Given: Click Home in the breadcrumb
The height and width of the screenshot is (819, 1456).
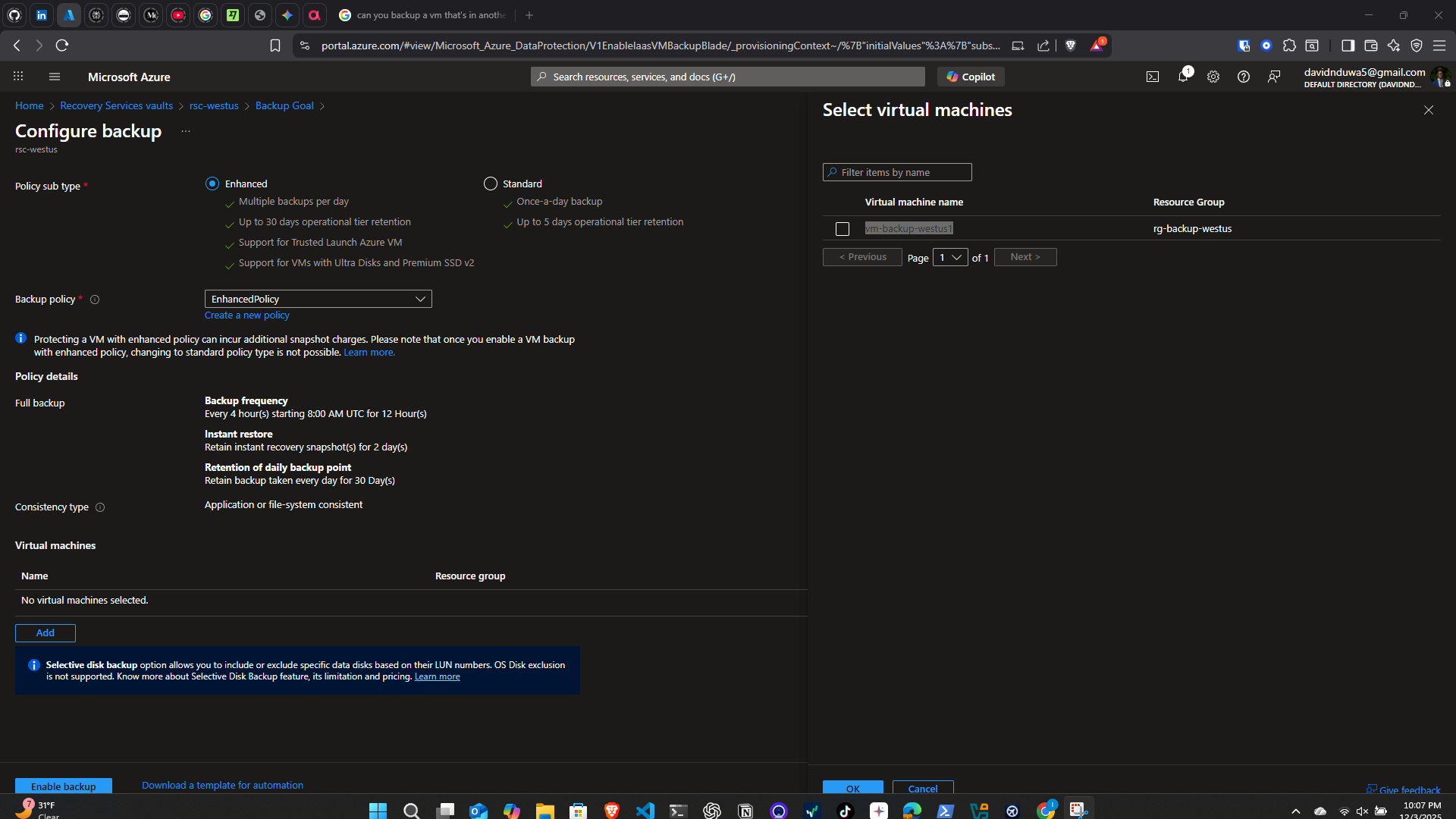Looking at the screenshot, I should tap(29, 105).
